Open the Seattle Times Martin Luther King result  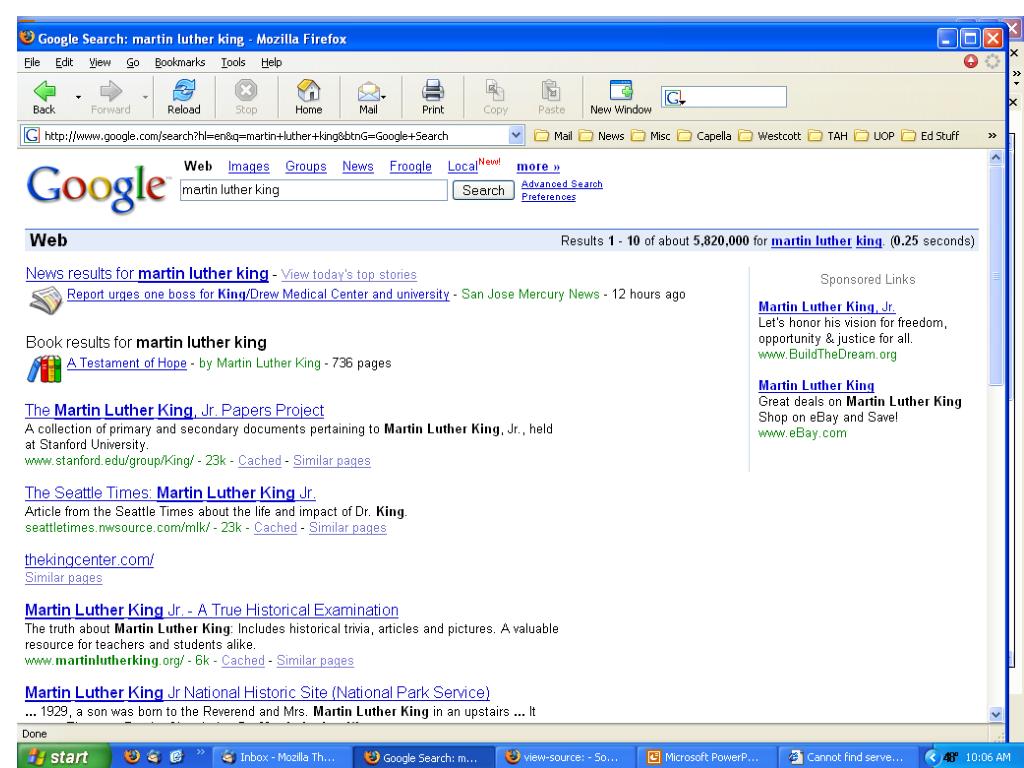(170, 493)
